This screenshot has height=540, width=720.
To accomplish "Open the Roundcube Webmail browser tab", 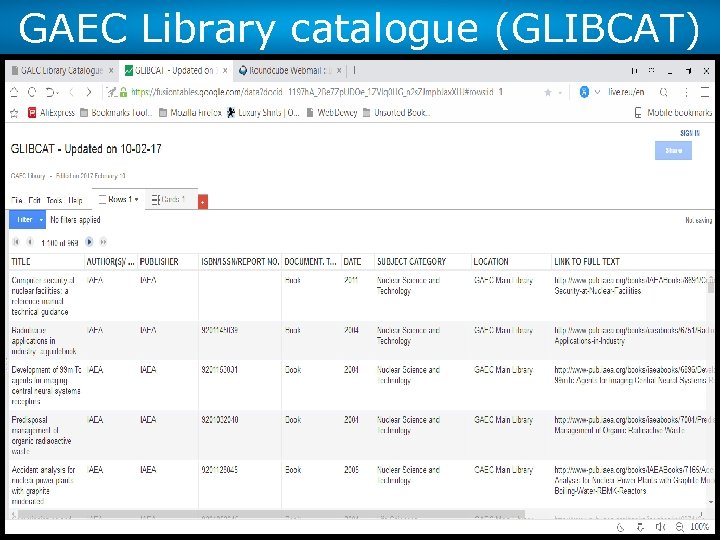I will pyautogui.click(x=287, y=71).
